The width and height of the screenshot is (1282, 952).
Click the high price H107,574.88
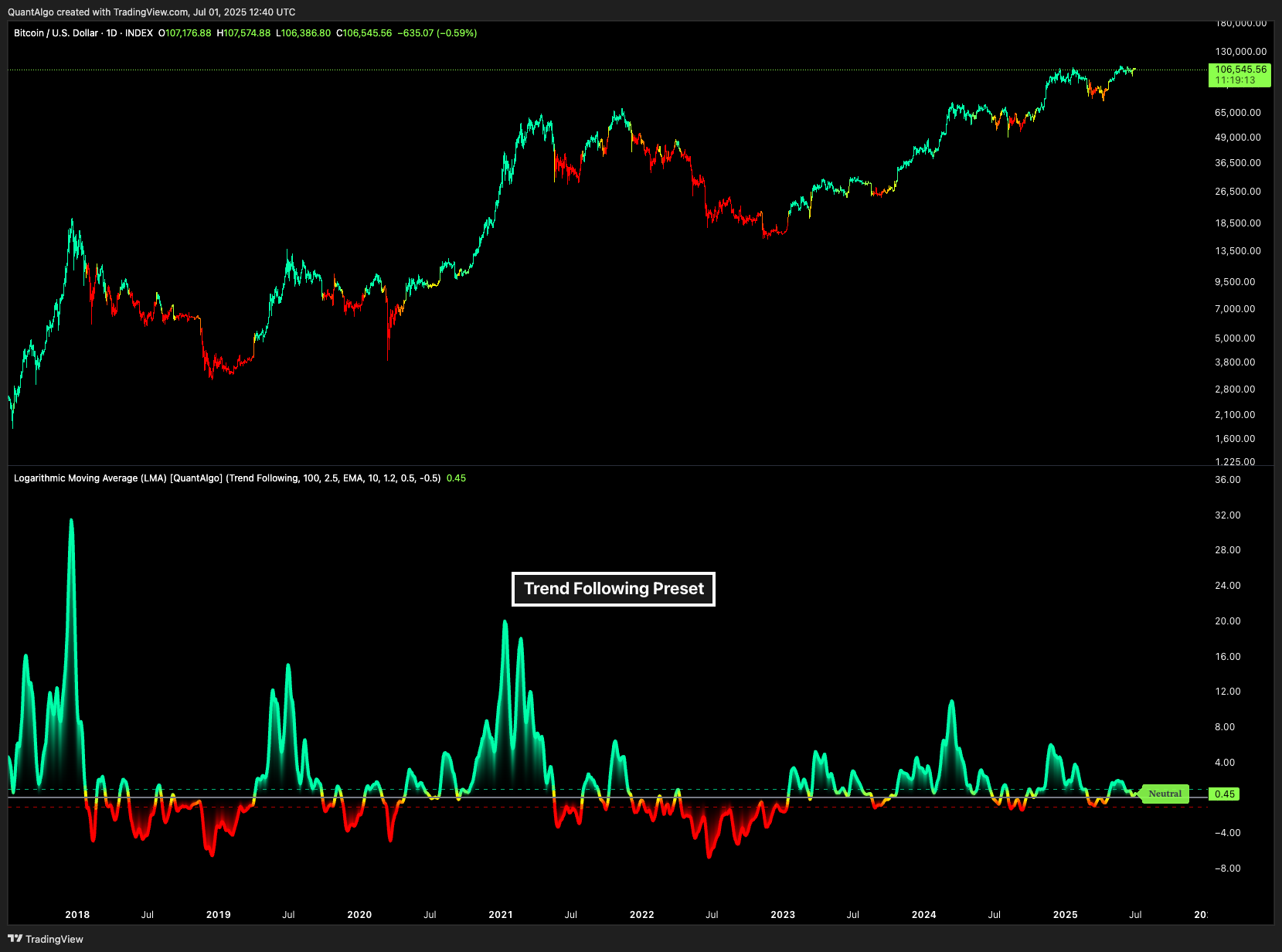point(243,33)
